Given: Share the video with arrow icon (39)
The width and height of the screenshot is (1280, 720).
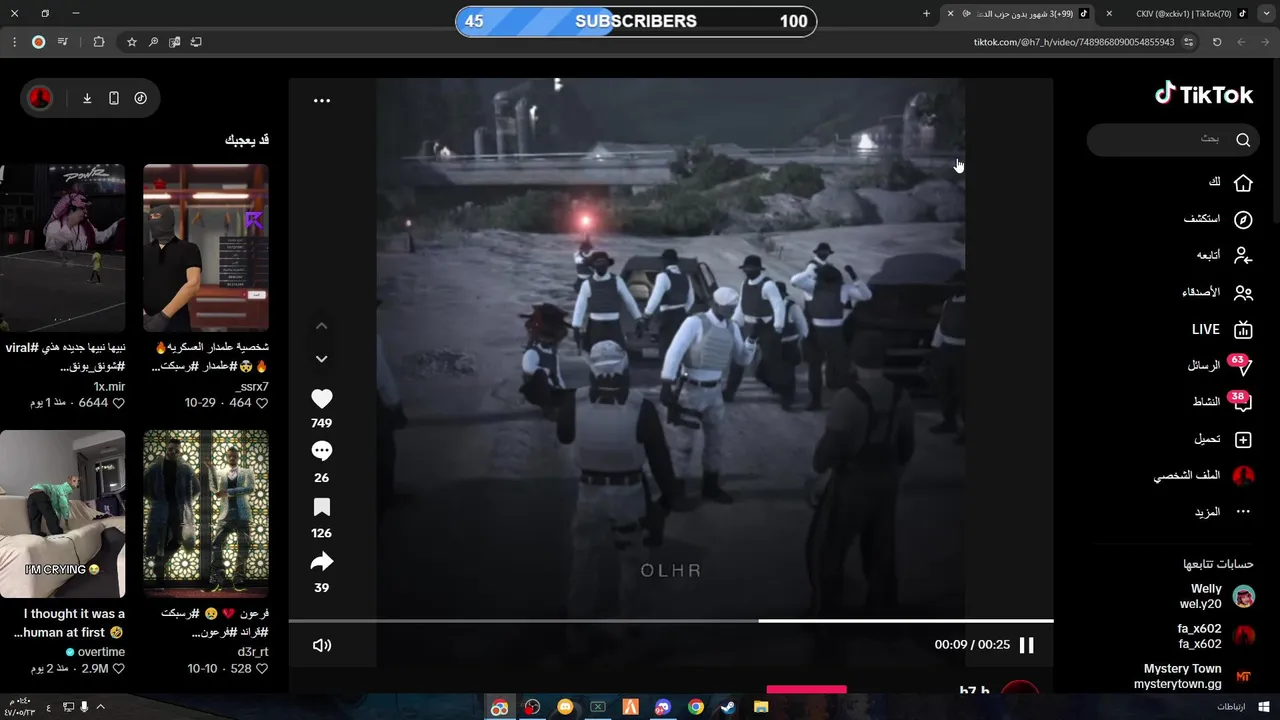Looking at the screenshot, I should point(321,562).
